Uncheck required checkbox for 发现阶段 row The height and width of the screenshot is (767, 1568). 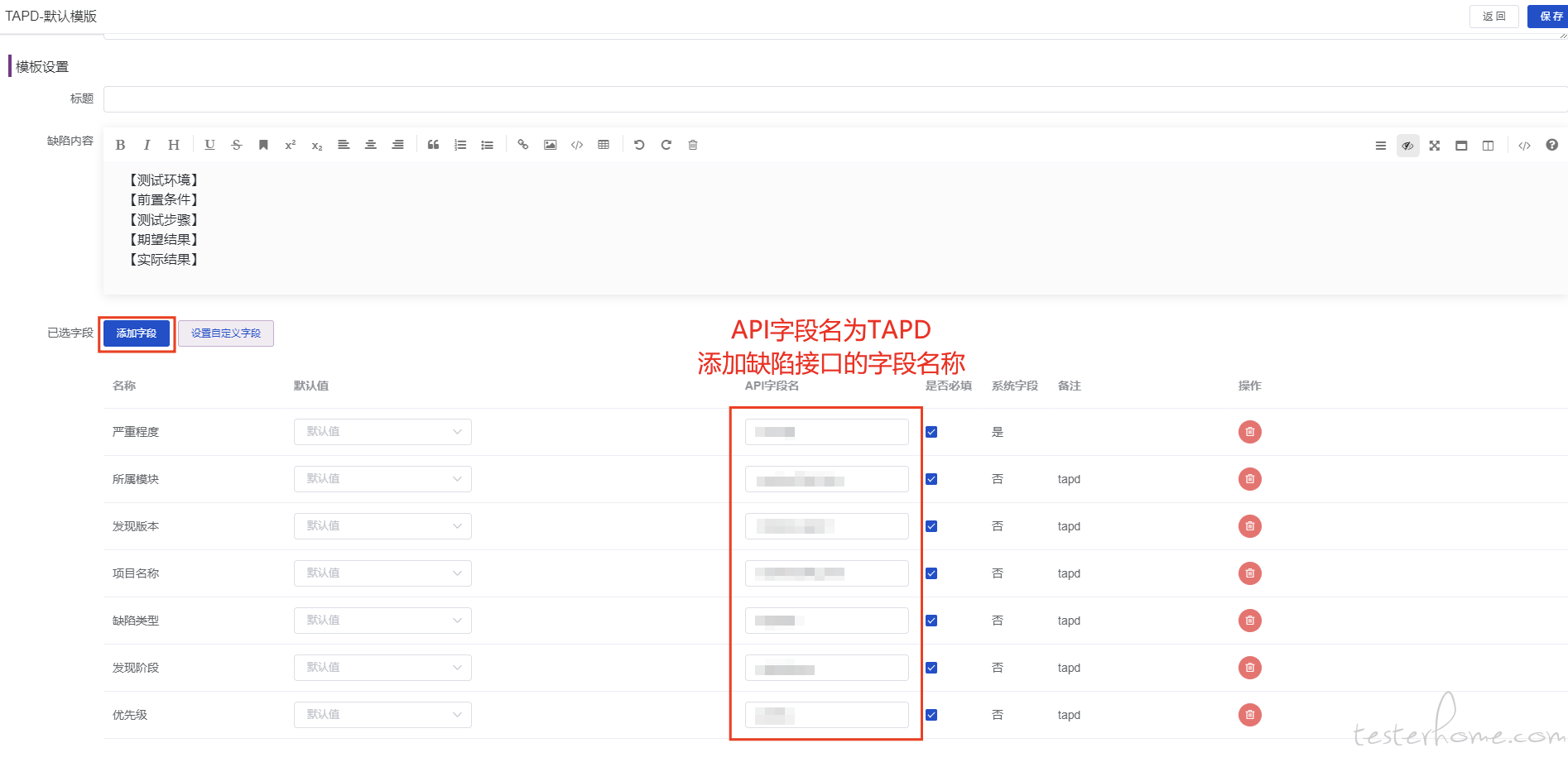point(931,668)
